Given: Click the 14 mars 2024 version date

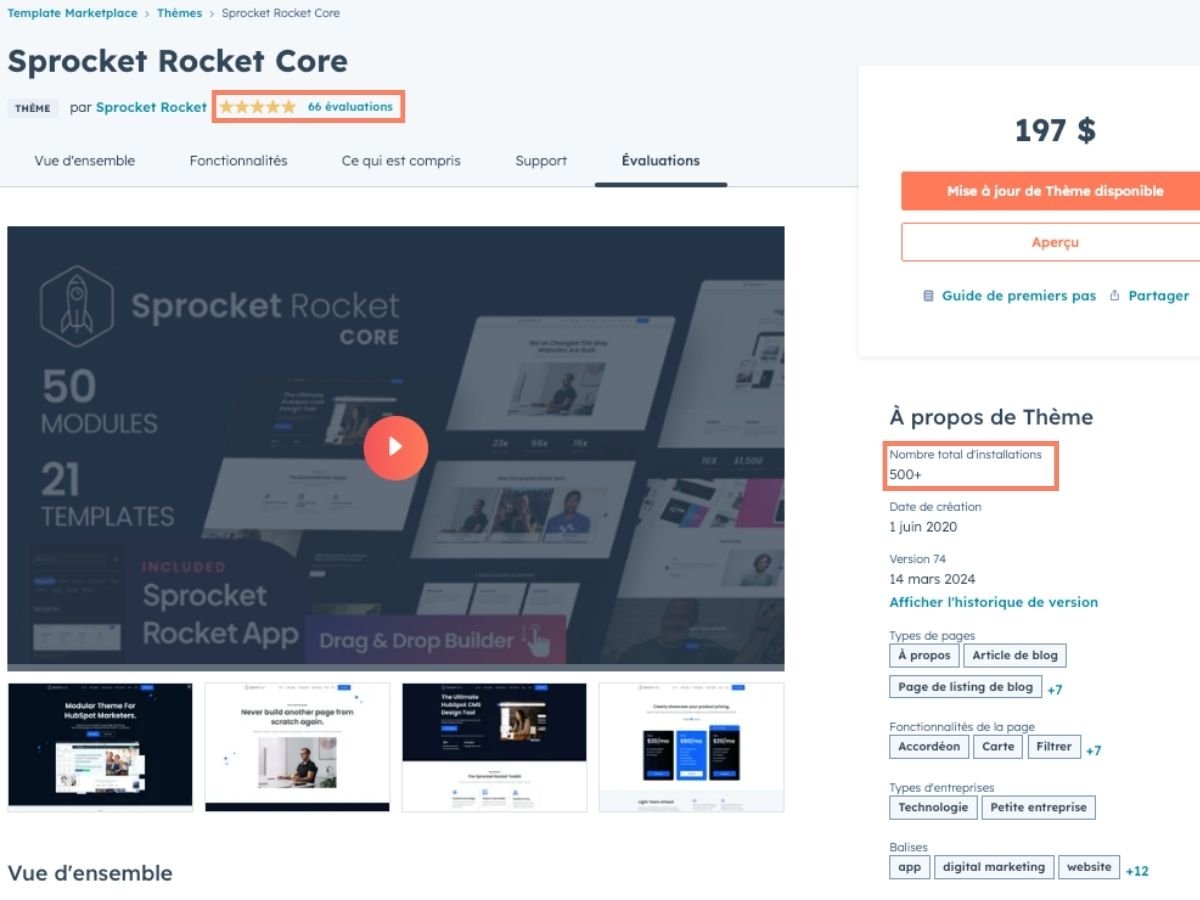Looking at the screenshot, I should click(932, 579).
